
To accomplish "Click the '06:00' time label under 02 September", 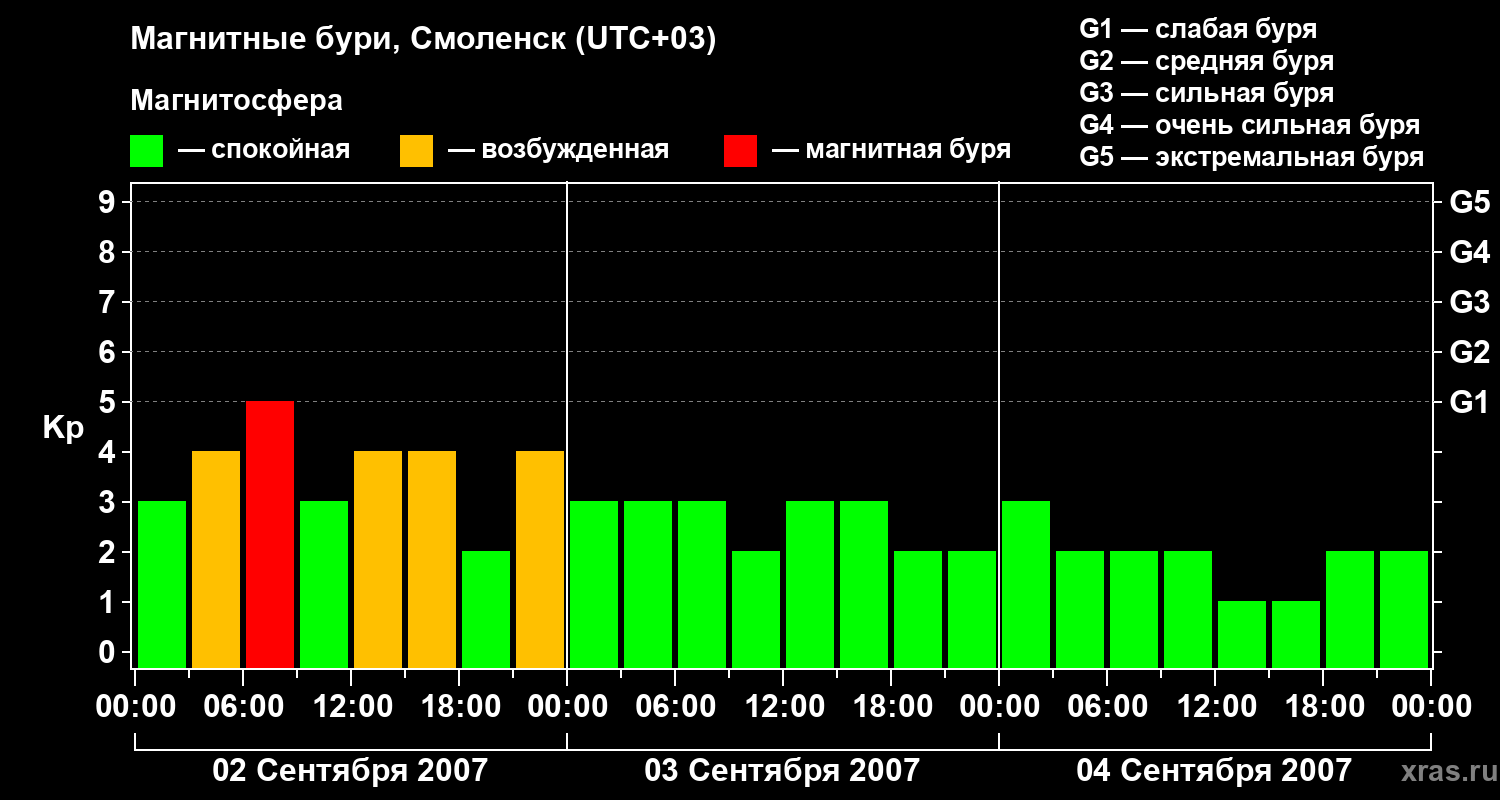I will click(x=243, y=707).
